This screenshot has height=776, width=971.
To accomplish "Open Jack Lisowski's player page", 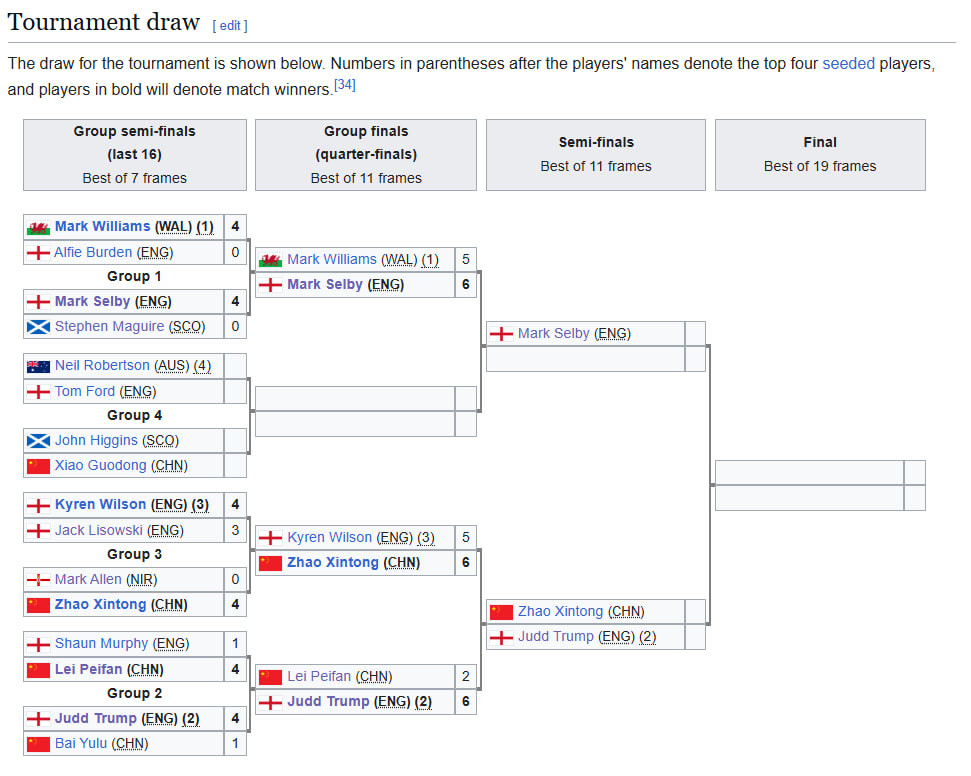I will point(98,531).
